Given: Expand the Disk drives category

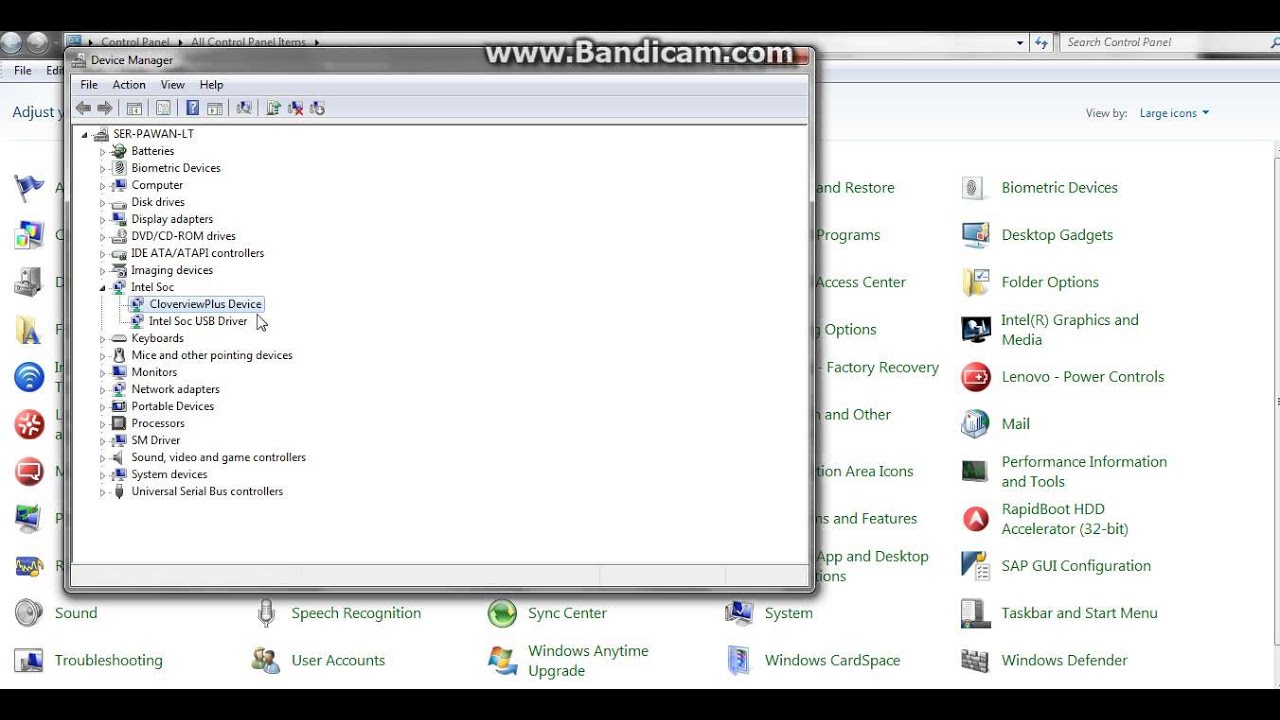Looking at the screenshot, I should (x=102, y=202).
